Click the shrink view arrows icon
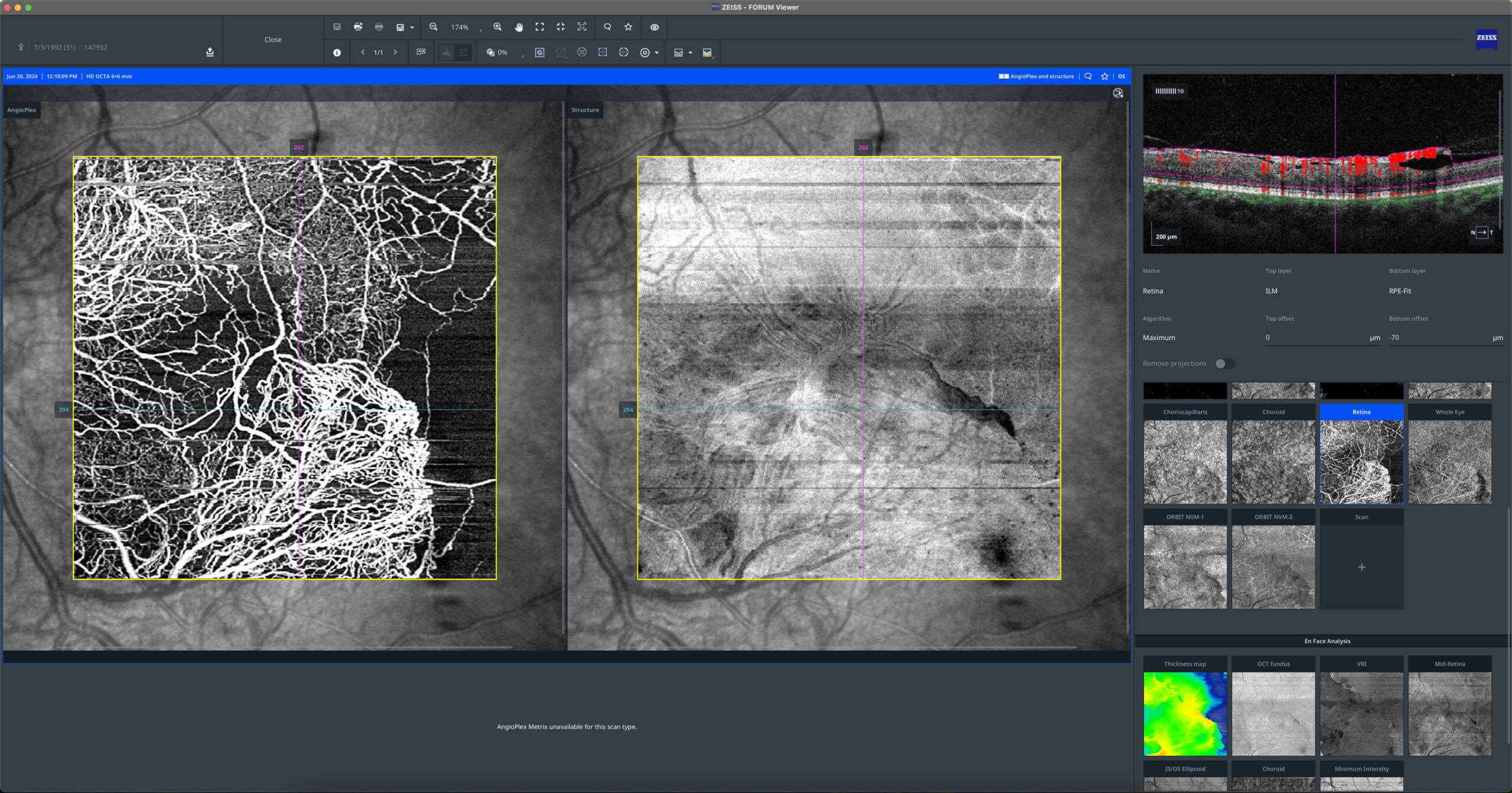The width and height of the screenshot is (1512, 793). coord(561,27)
